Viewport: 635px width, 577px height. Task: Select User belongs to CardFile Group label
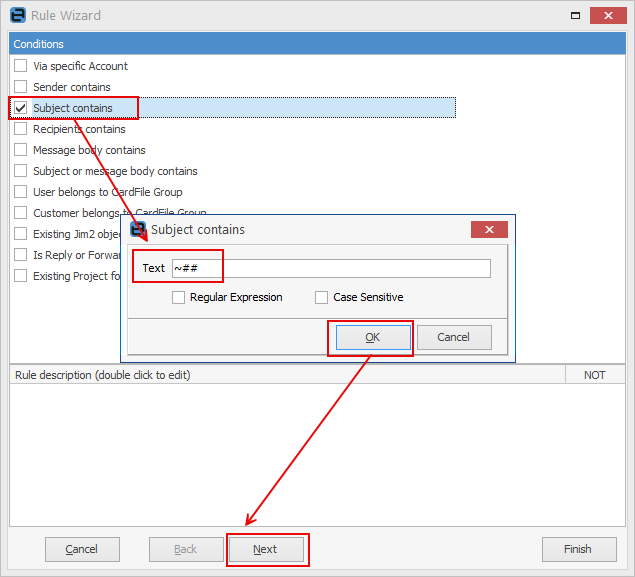pyautogui.click(x=108, y=192)
